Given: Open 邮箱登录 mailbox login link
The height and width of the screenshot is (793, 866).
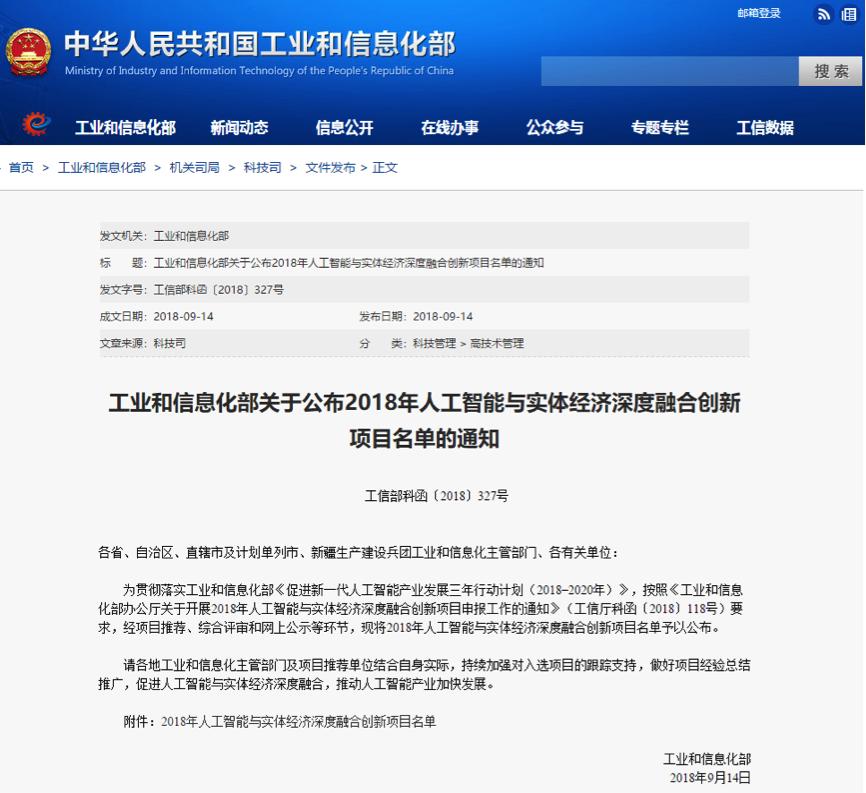Looking at the screenshot, I should pyautogui.click(x=759, y=13).
